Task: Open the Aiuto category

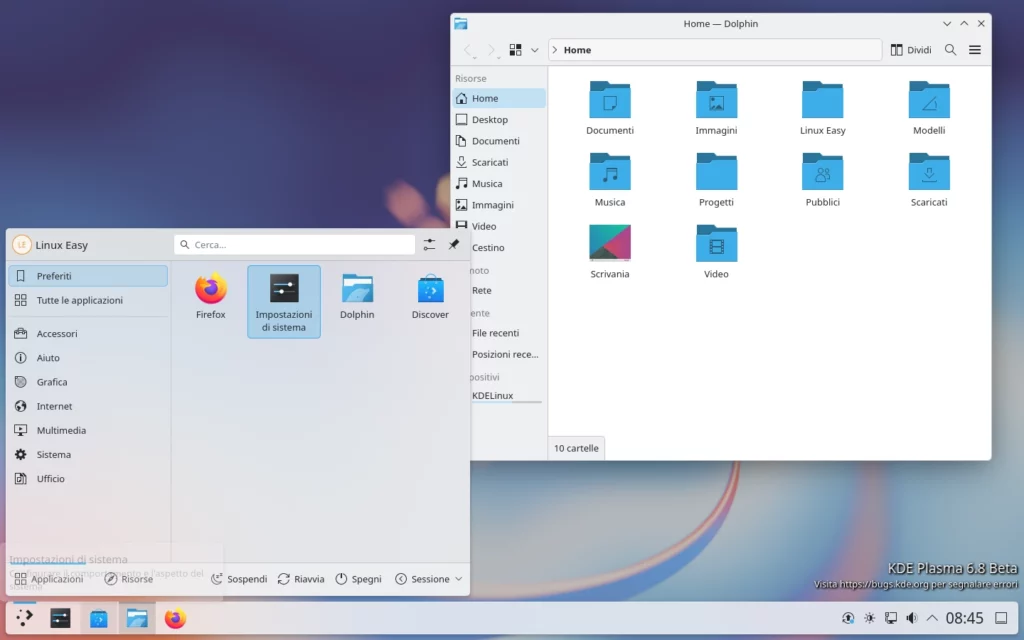Action: tap(88, 357)
